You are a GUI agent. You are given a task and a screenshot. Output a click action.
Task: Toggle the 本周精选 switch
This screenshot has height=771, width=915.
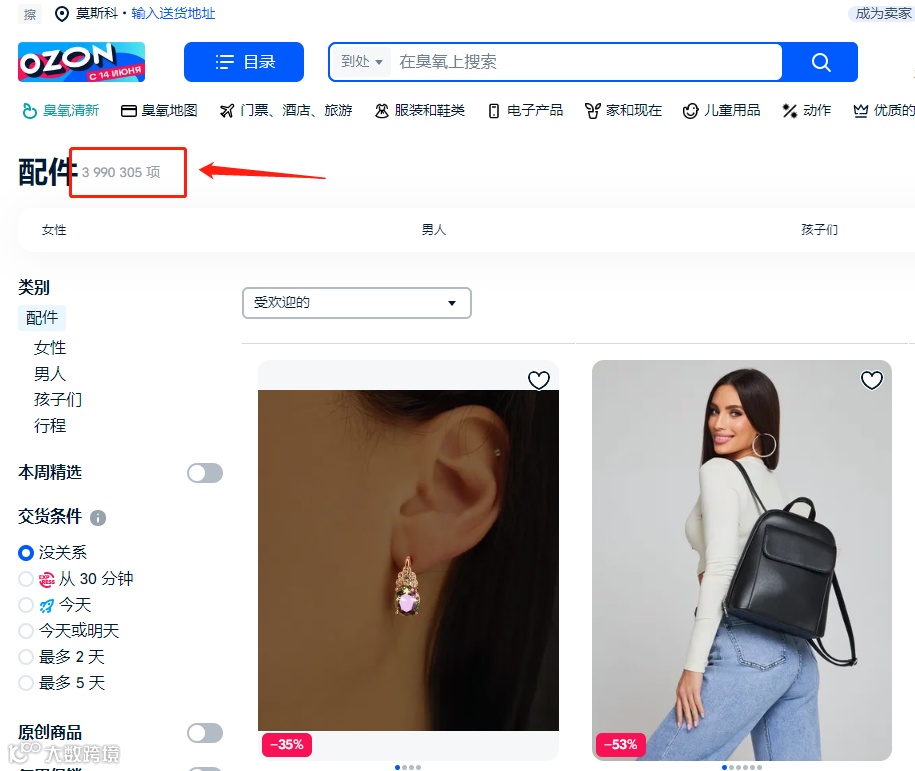pos(205,473)
